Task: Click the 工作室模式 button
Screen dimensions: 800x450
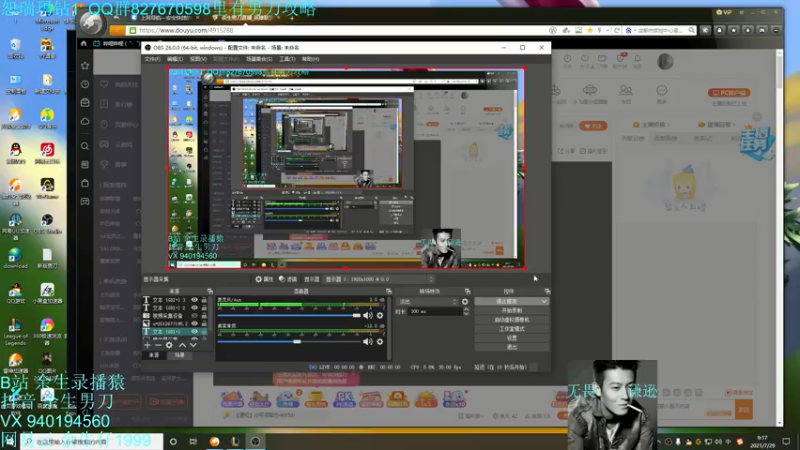Action: point(512,329)
